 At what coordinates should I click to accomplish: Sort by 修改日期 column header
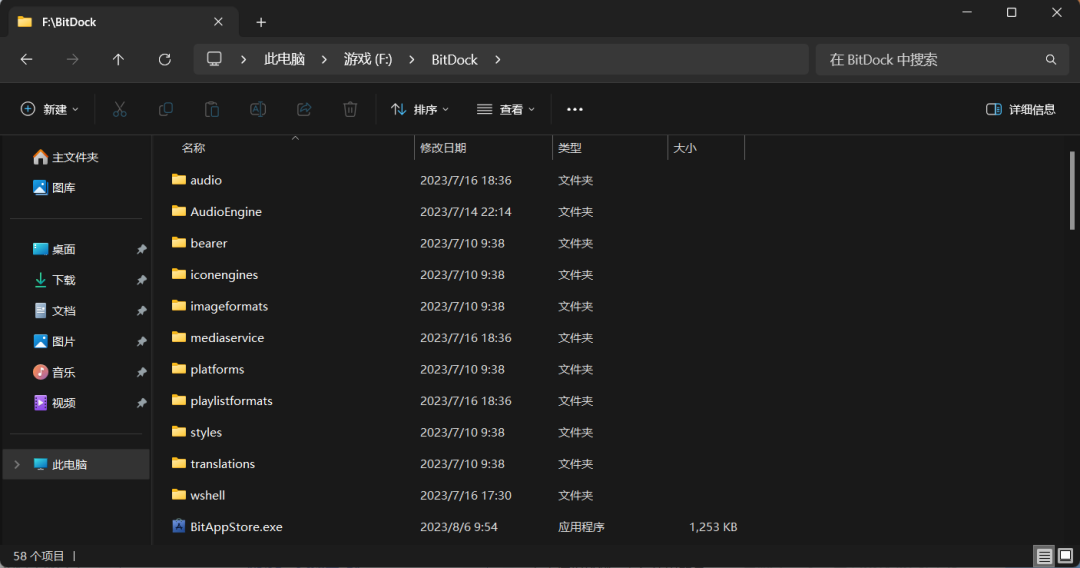click(484, 148)
